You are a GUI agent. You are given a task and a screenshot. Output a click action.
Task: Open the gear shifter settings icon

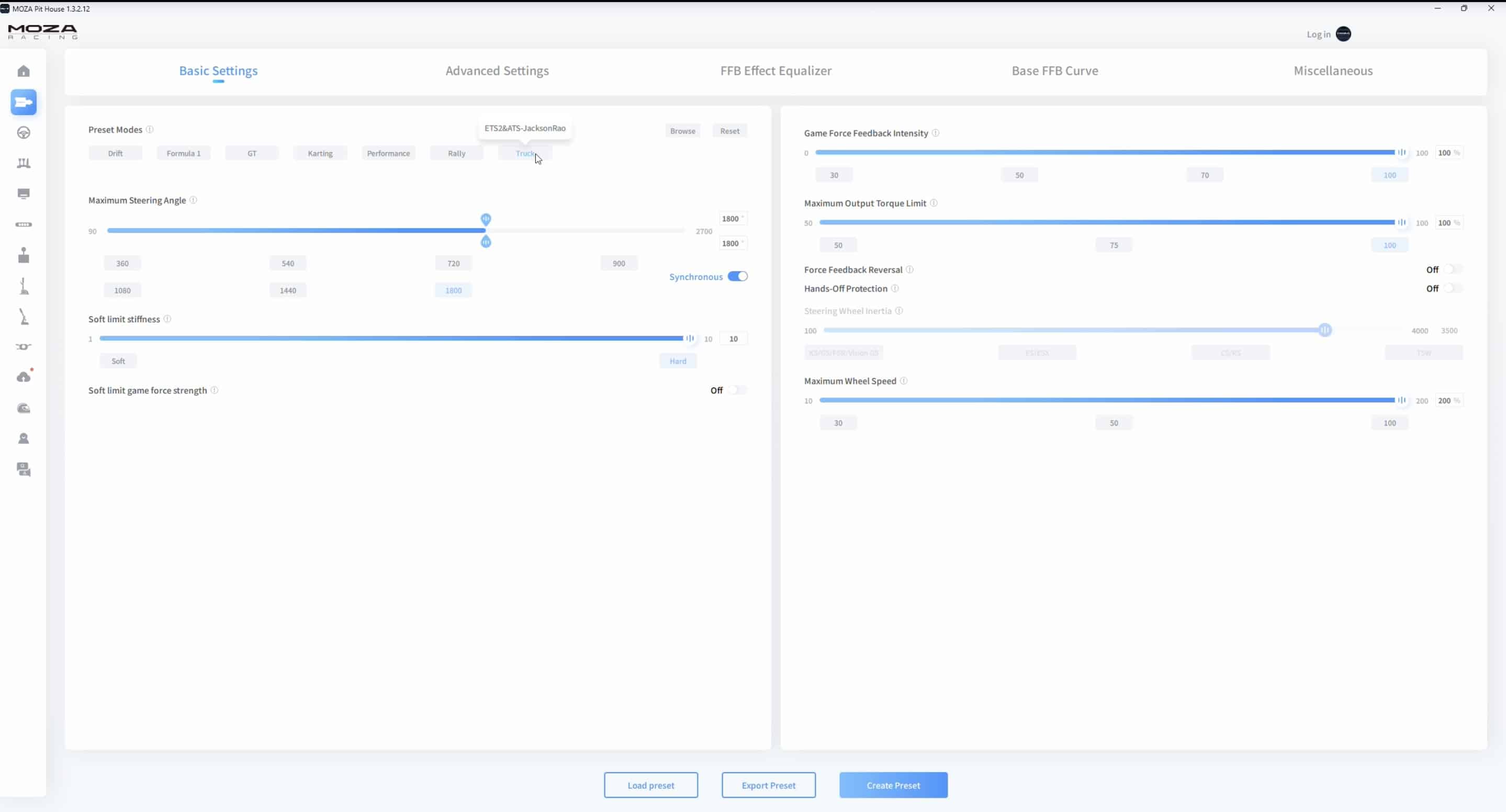(x=24, y=255)
